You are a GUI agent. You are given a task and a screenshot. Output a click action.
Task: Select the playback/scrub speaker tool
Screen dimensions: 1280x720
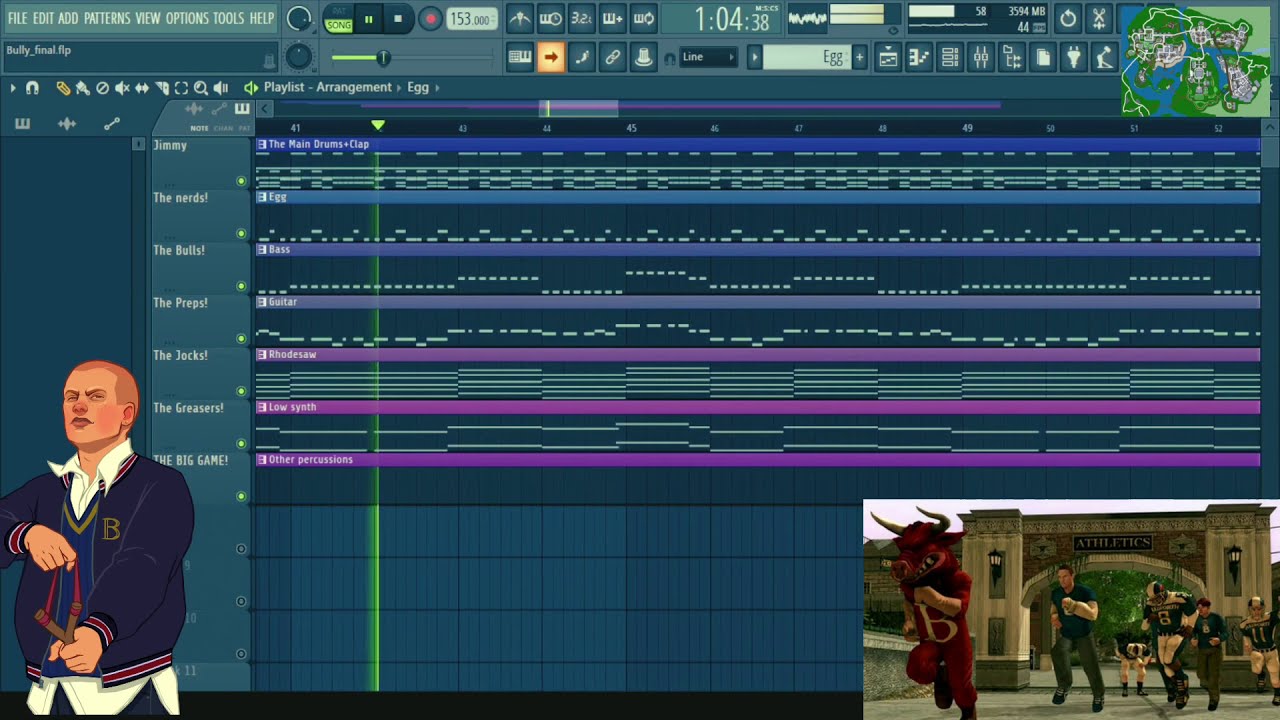tap(221, 88)
